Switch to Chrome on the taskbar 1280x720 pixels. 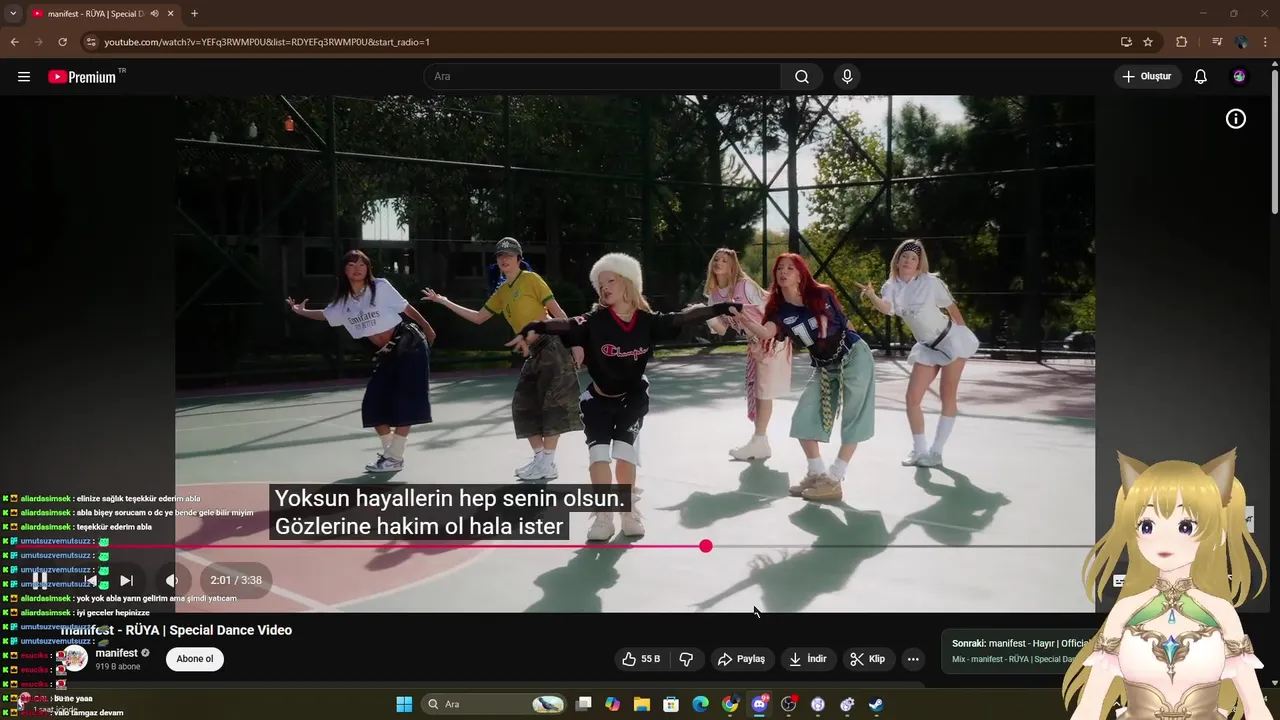[730, 704]
